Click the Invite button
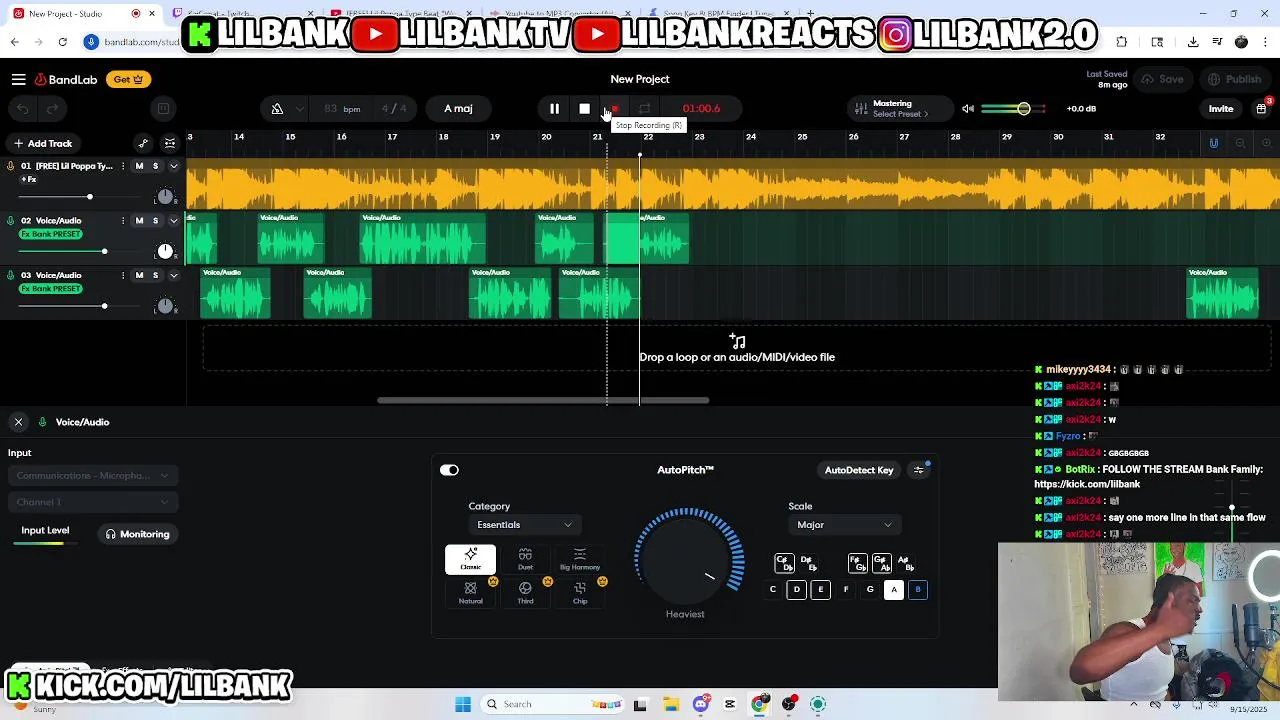This screenshot has width=1280, height=720. [x=1221, y=108]
